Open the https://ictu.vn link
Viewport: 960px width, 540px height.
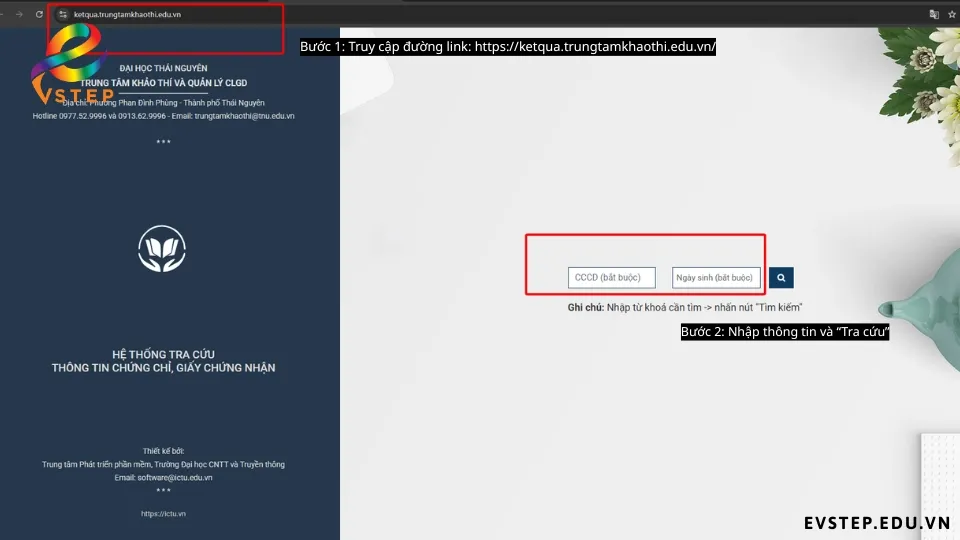click(x=163, y=514)
